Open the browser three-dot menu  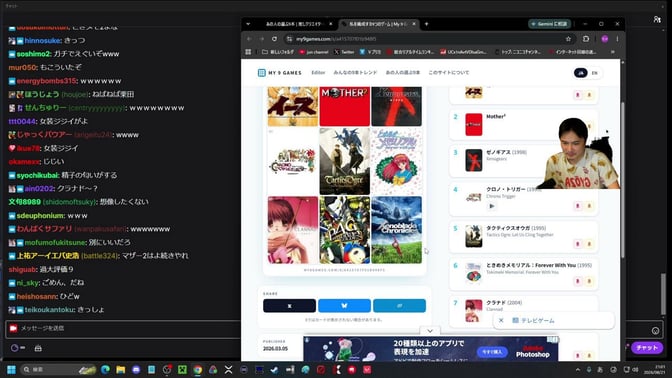[617, 39]
